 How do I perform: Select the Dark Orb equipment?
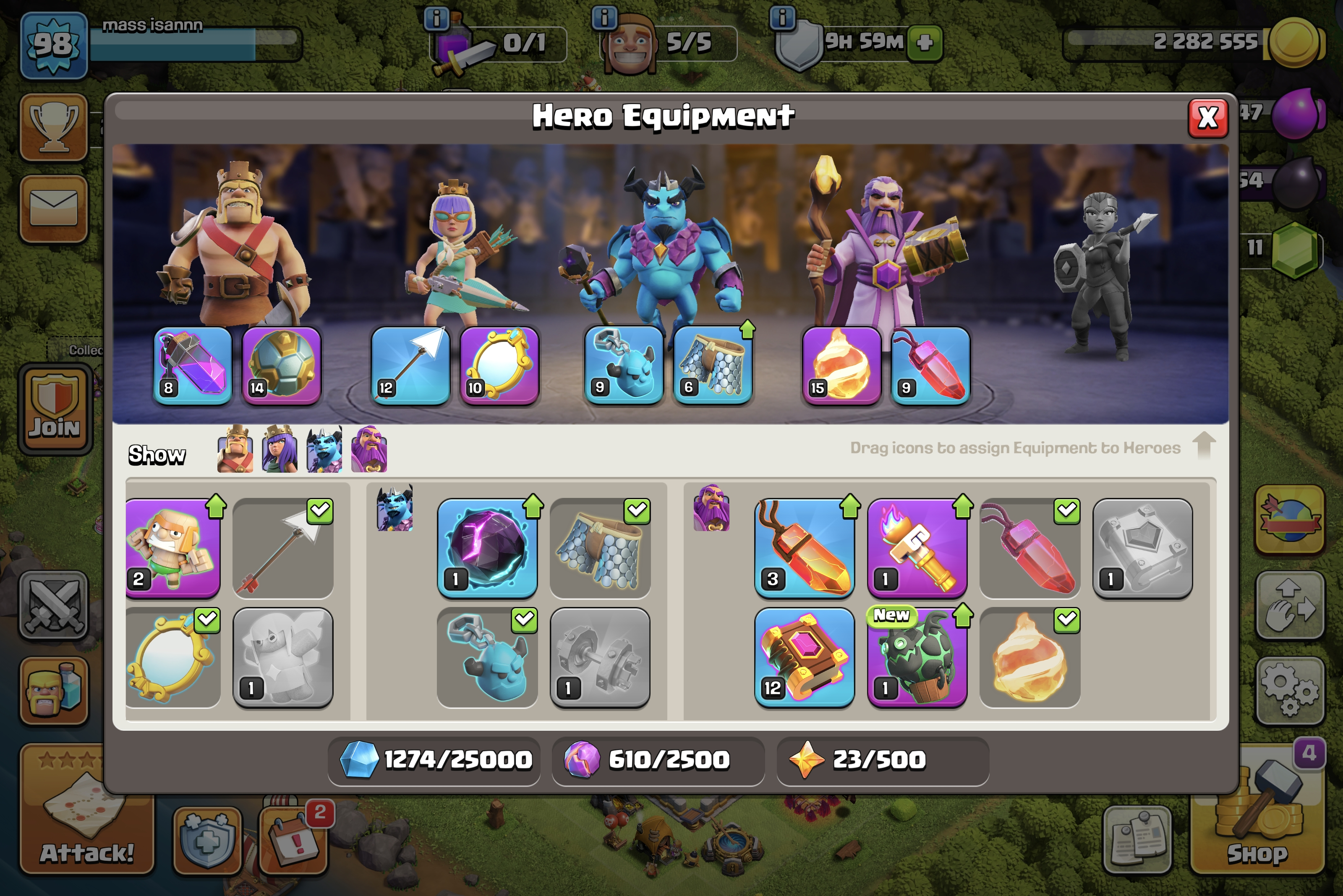487,548
